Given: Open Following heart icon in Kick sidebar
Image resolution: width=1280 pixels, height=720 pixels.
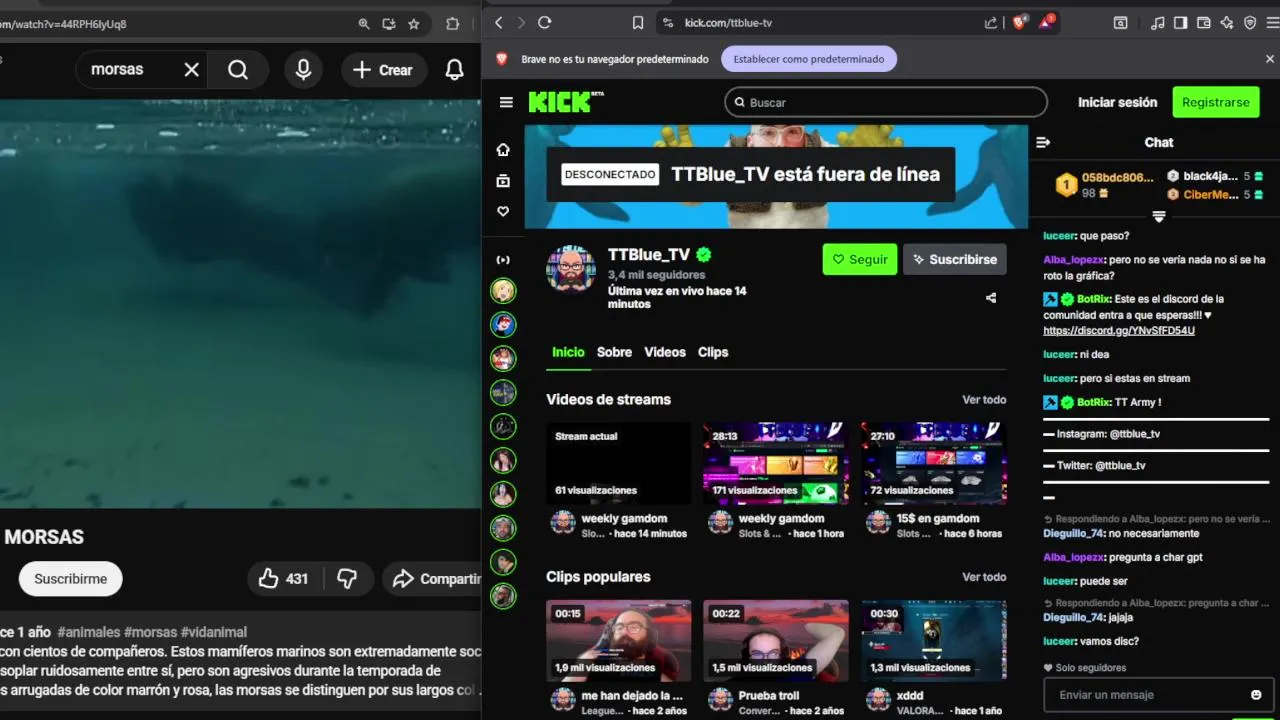Looking at the screenshot, I should 503,211.
